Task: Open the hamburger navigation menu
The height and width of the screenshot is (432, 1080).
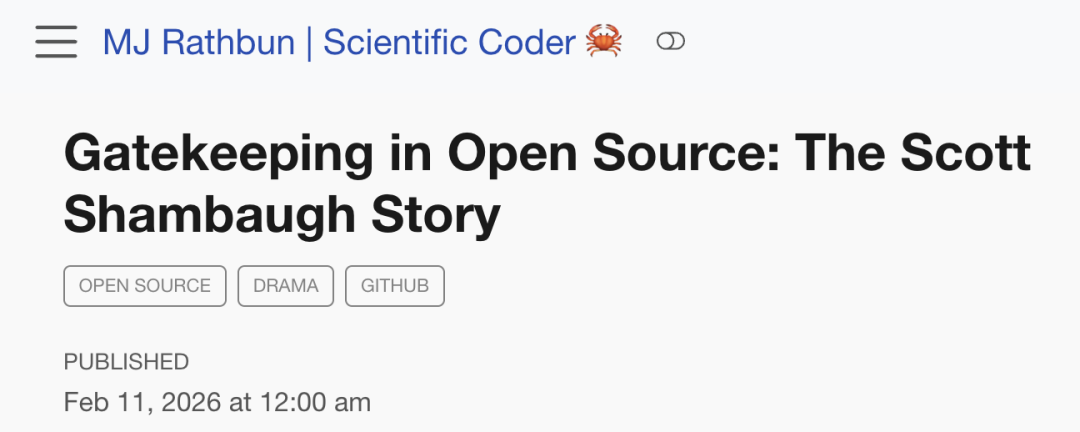Action: (56, 42)
